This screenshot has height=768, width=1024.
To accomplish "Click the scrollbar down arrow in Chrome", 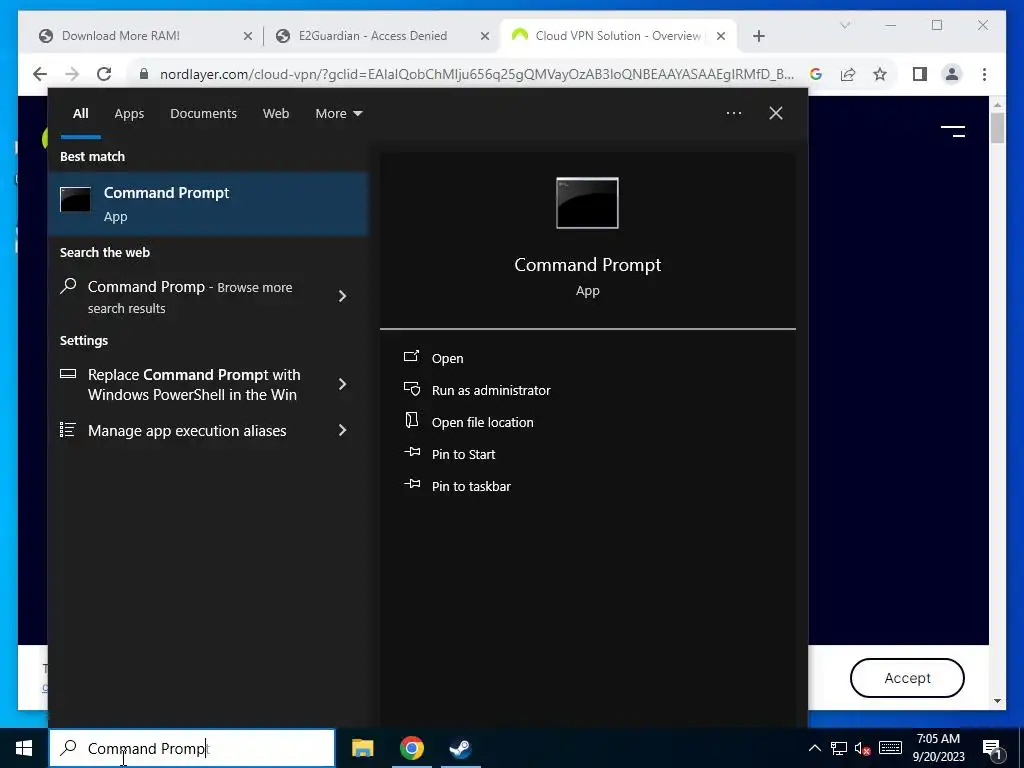I will point(997,701).
